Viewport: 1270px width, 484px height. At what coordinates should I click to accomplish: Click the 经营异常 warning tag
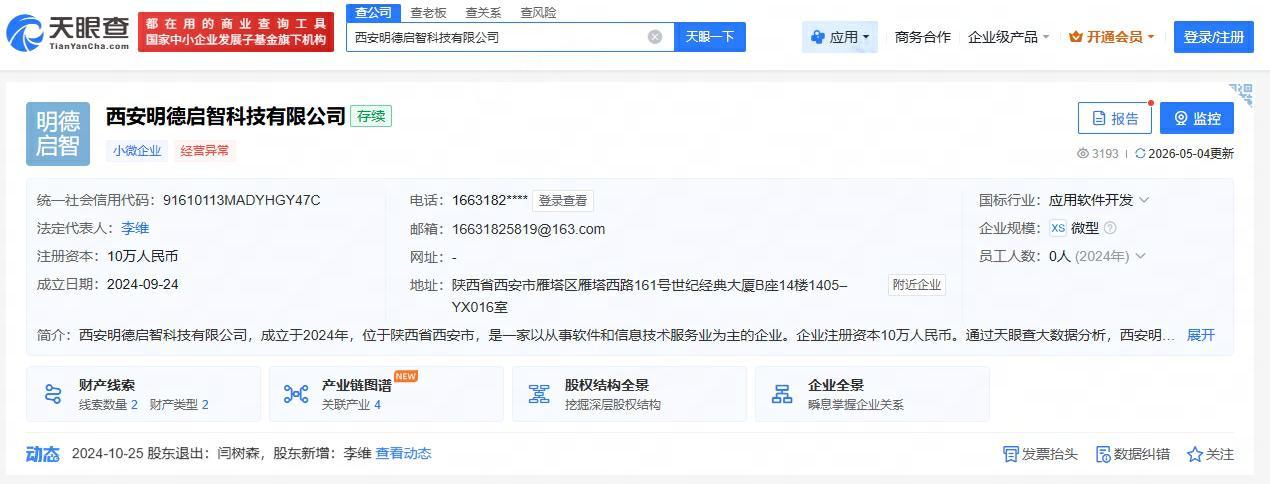point(205,151)
